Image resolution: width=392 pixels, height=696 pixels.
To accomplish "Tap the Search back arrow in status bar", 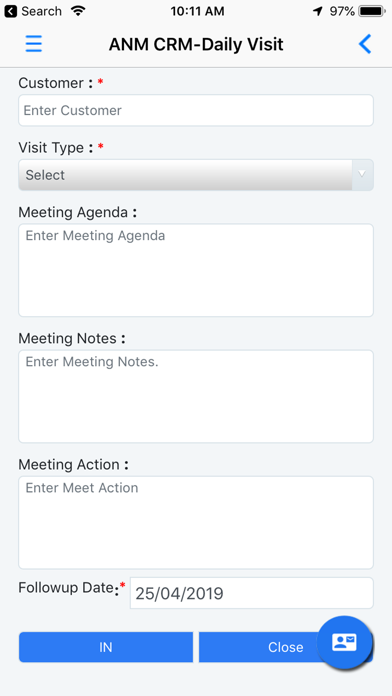I will tap(11, 11).
